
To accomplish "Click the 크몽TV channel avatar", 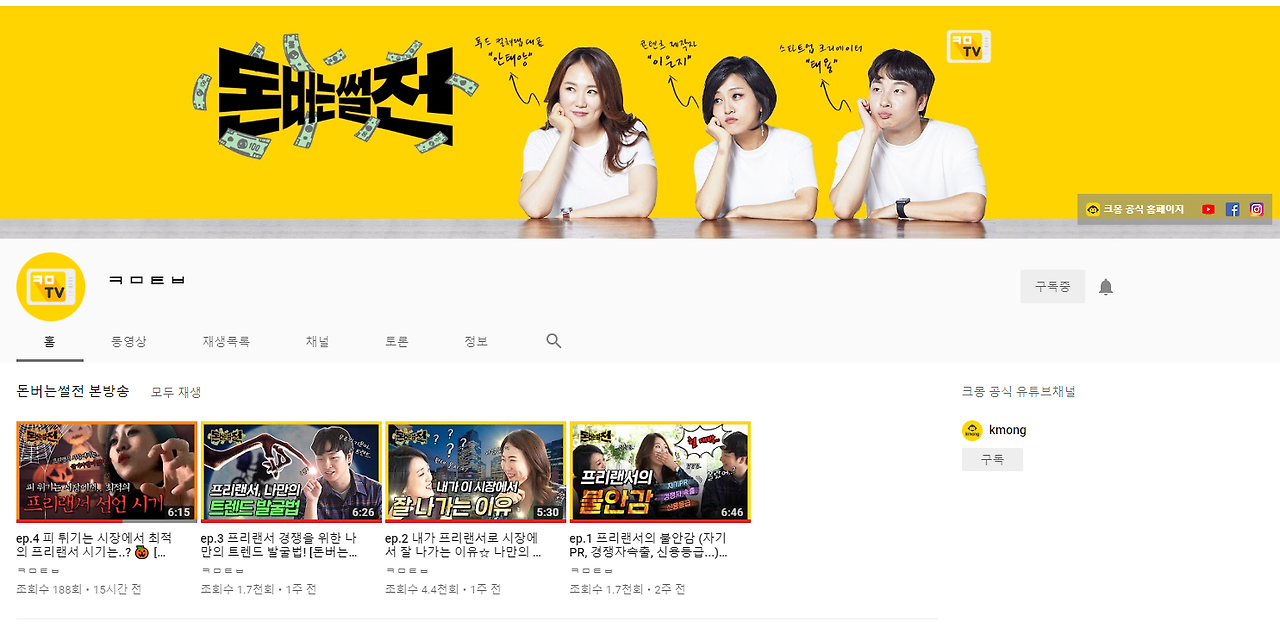I will pos(50,285).
